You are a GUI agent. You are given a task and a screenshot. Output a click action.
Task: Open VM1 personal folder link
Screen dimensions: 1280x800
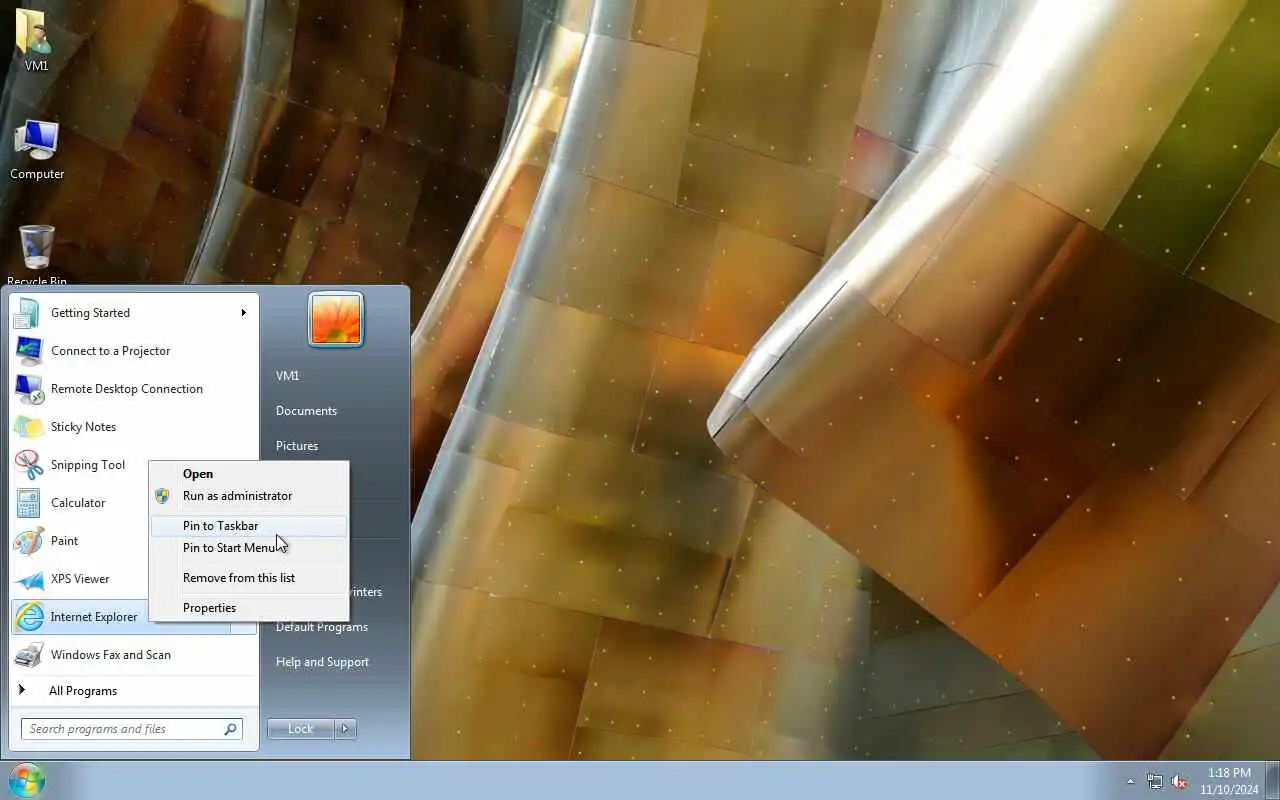[288, 376]
